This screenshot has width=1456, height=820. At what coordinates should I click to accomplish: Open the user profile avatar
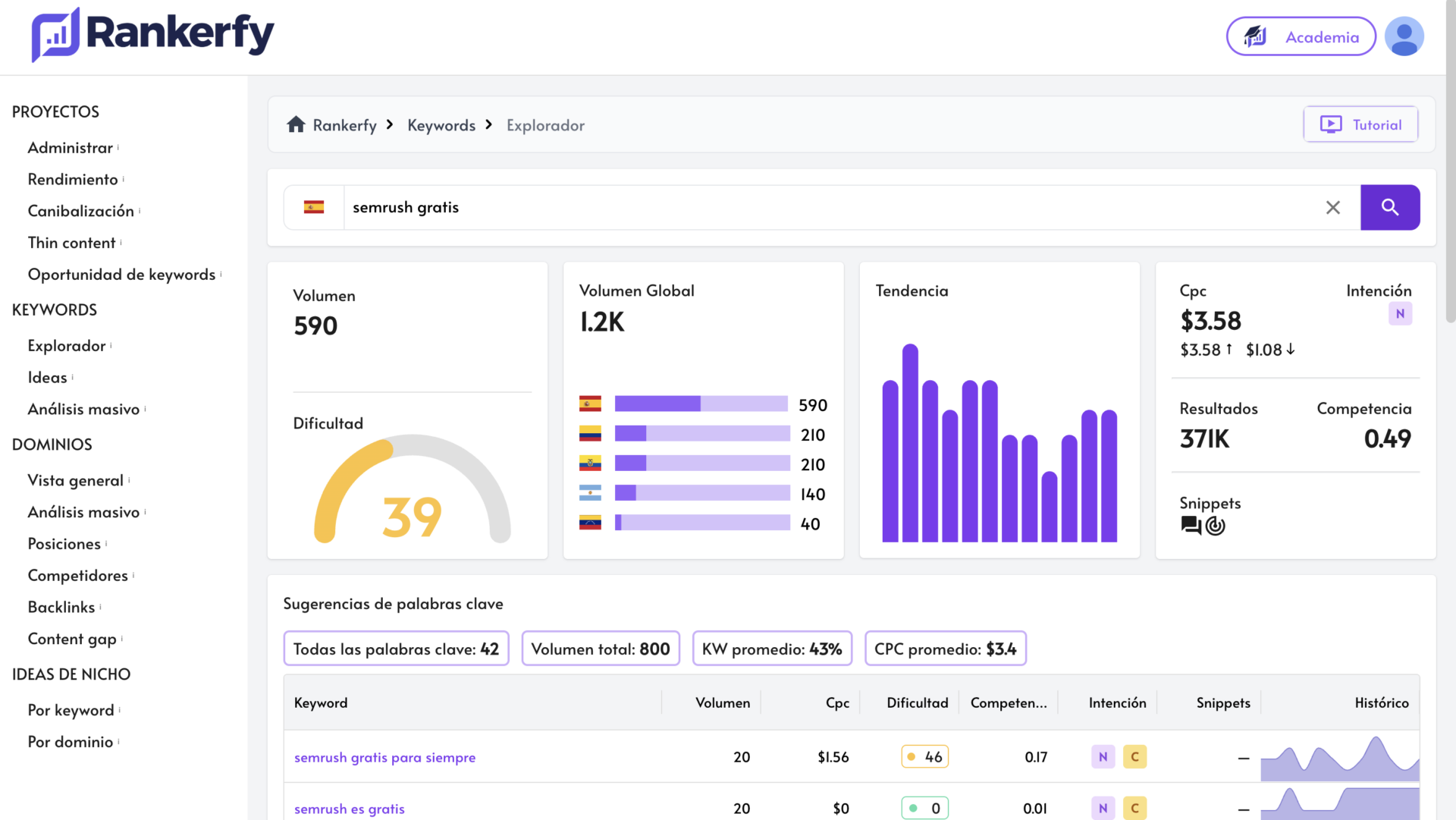pos(1404,36)
